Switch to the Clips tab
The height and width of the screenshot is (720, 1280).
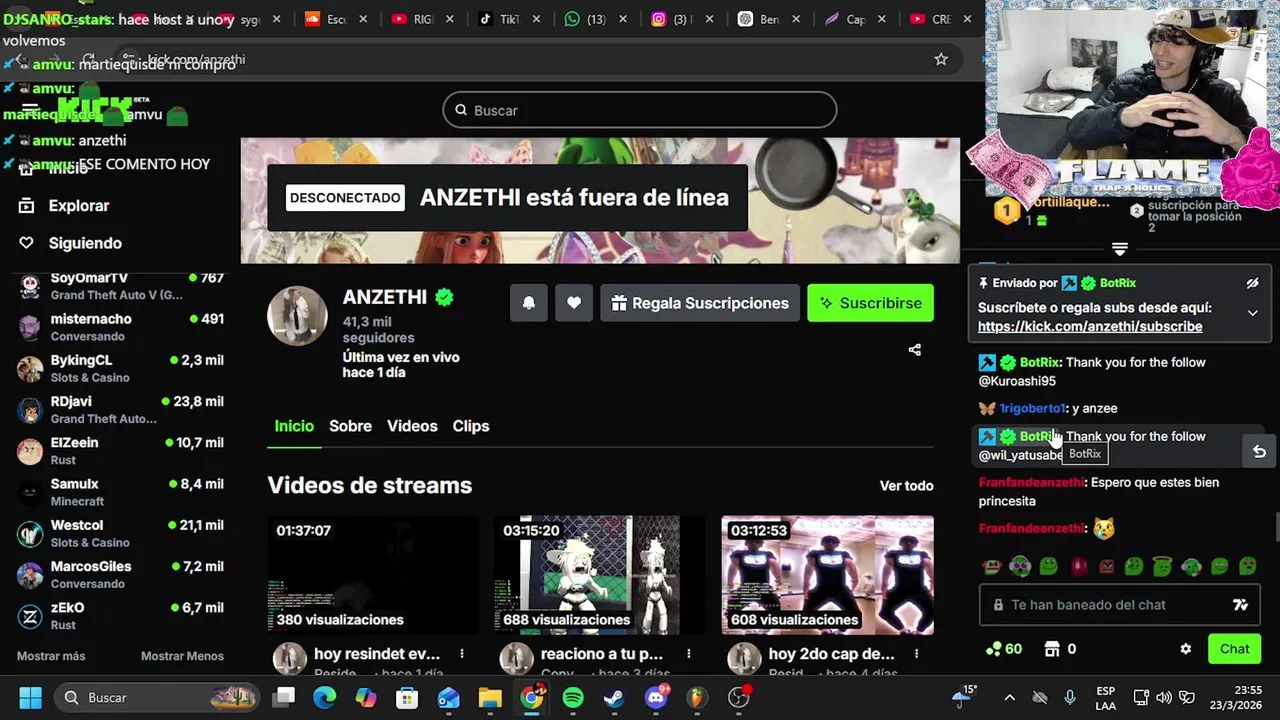tap(470, 426)
